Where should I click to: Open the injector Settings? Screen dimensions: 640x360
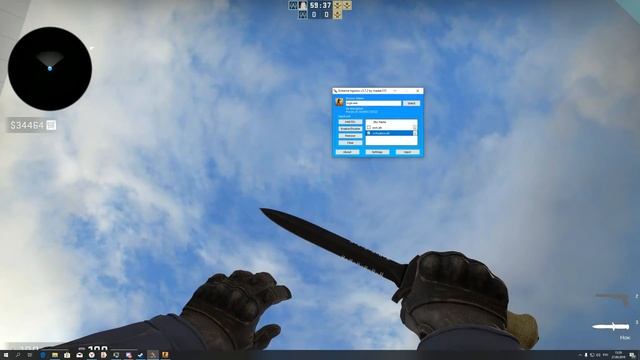coord(377,152)
